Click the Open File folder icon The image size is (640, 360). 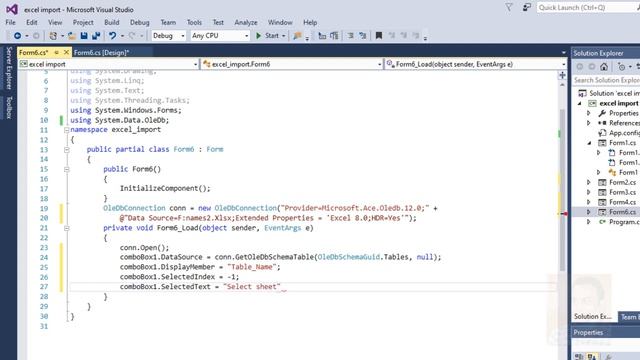72,36
